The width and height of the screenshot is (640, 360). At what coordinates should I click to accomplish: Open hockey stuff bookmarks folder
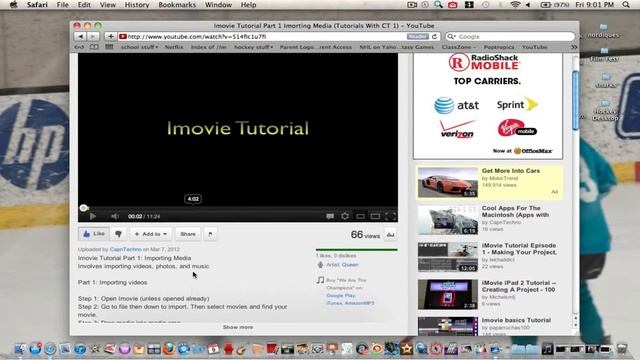click(253, 47)
